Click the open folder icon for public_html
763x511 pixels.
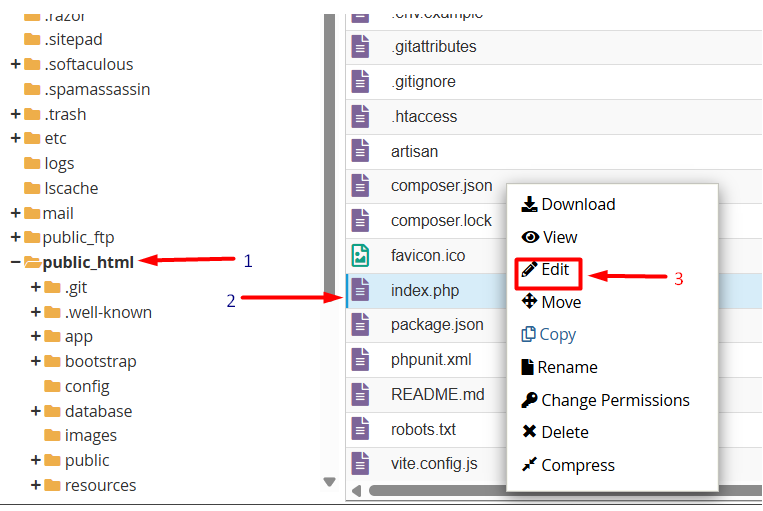(x=32, y=263)
